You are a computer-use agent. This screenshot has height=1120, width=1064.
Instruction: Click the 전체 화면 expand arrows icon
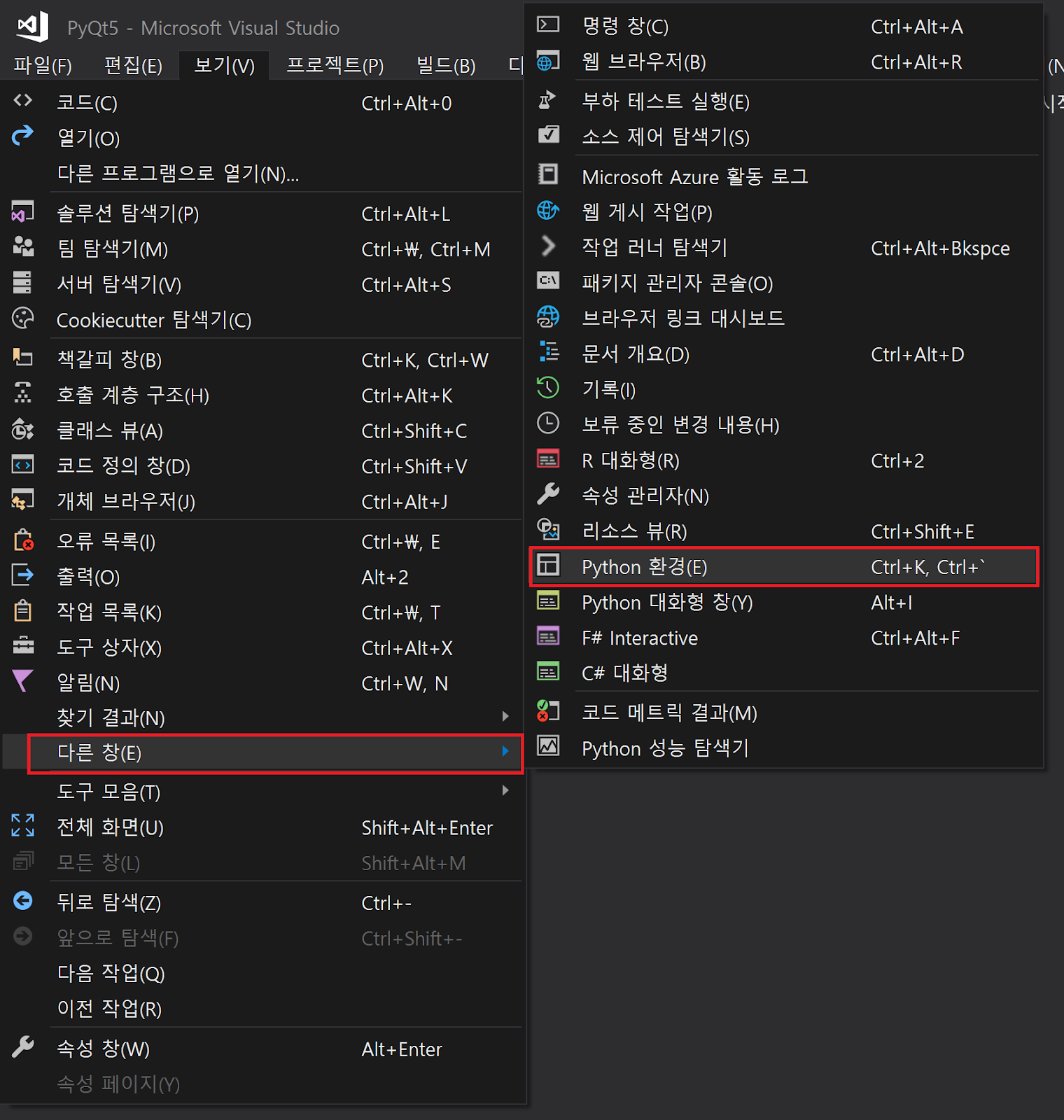coord(22,825)
